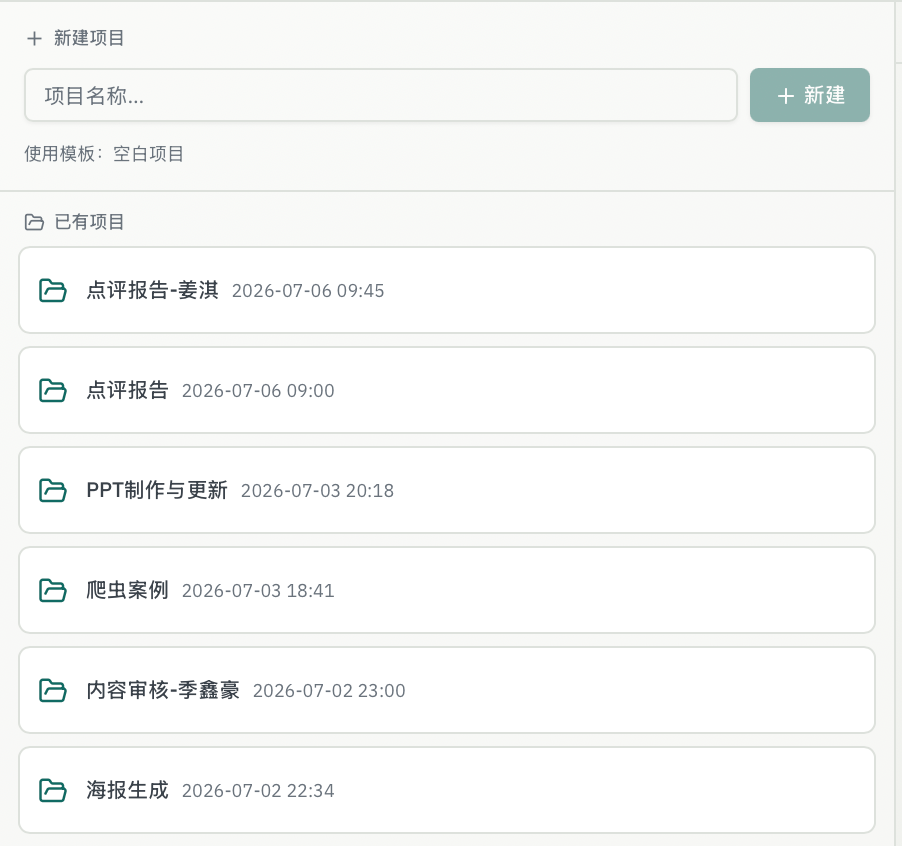The image size is (902, 846).
Task: Click the 新建项目 section heading
Action: 89,39
